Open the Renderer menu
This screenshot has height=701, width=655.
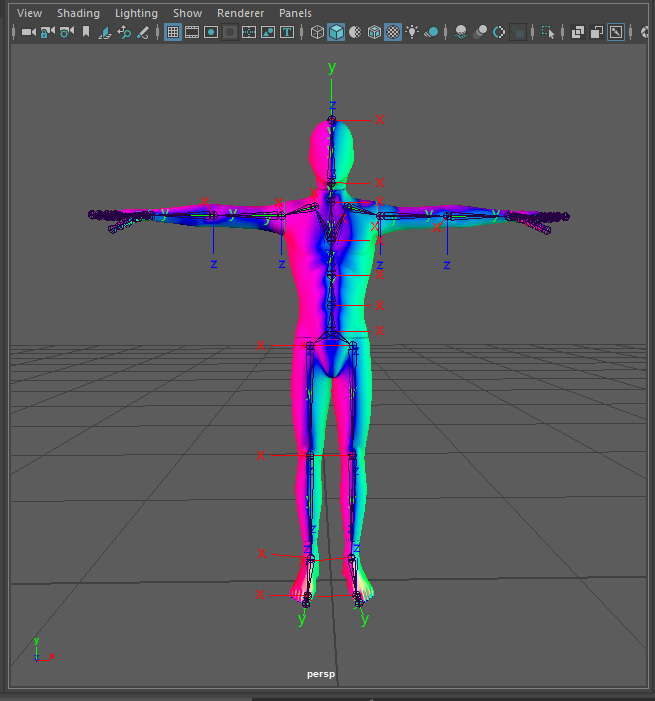241,13
